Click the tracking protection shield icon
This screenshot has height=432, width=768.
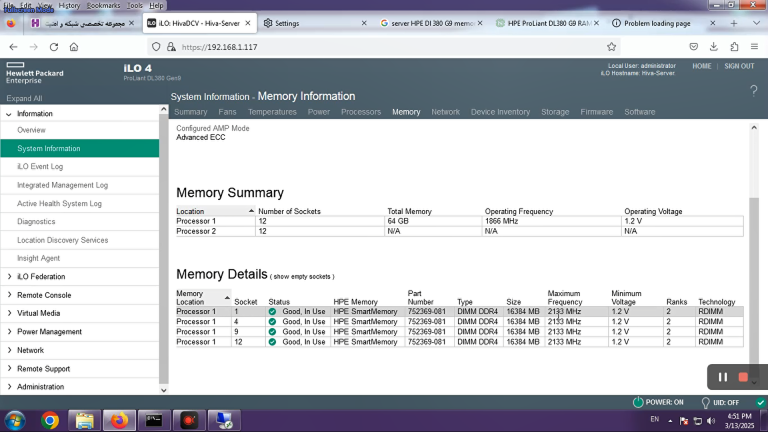(x=156, y=47)
